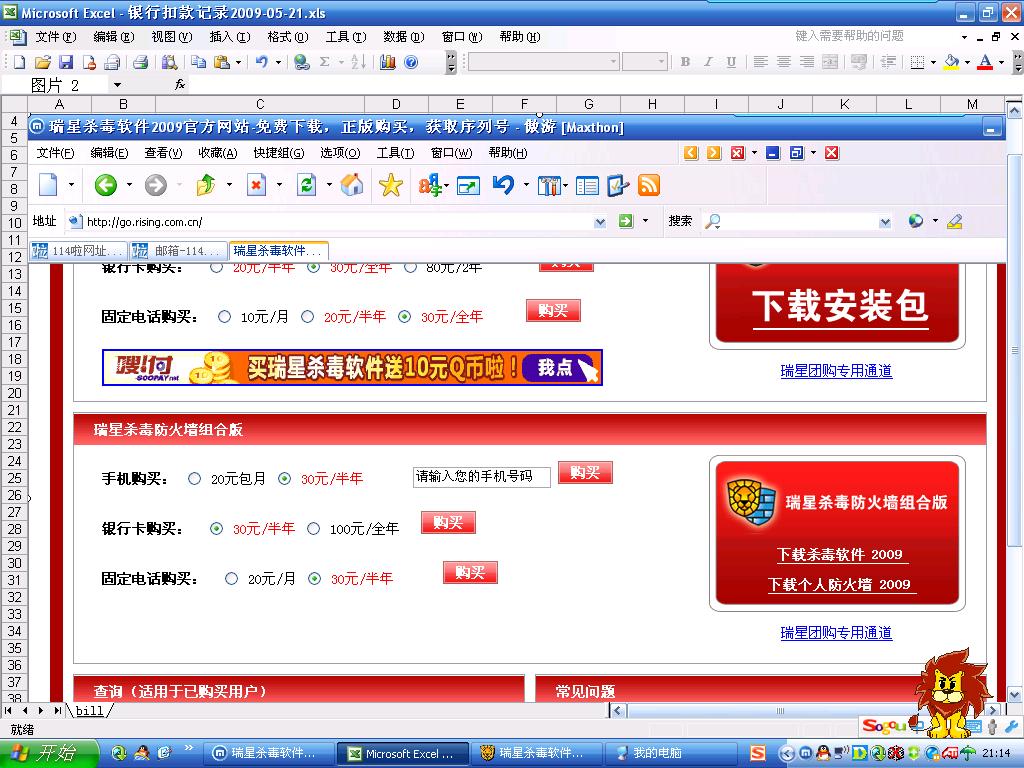
Task: Open 下载个人防火墙 2009 link
Action: point(841,584)
